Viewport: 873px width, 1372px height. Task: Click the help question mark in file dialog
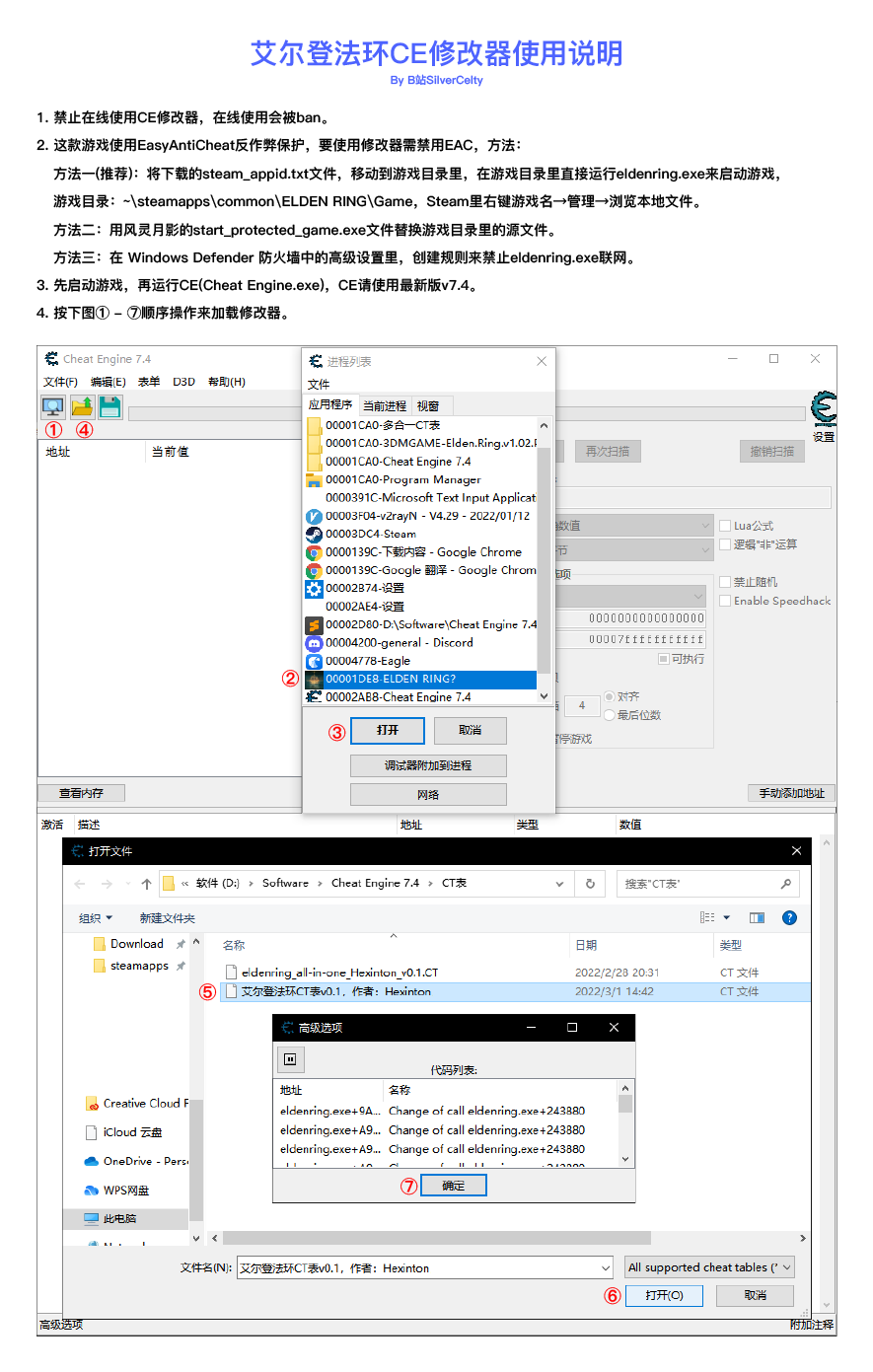pyautogui.click(x=789, y=917)
